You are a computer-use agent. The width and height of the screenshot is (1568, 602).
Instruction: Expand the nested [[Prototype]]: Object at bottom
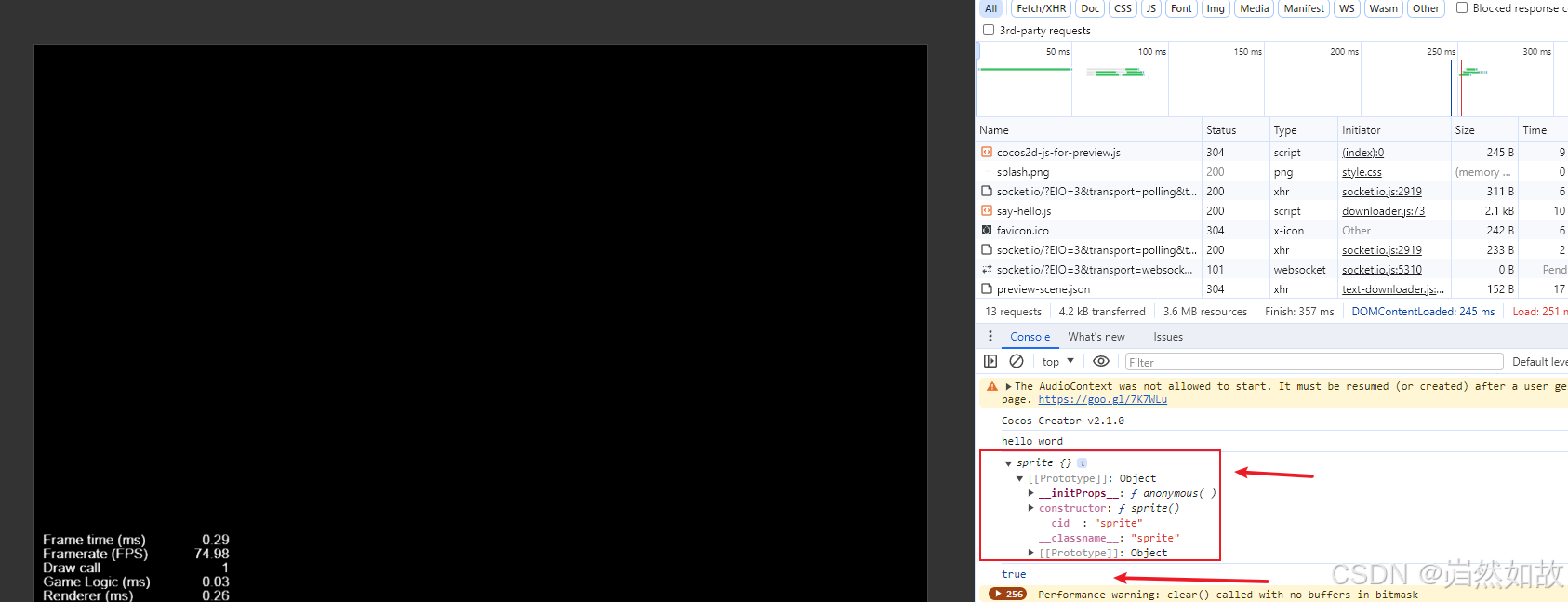(1030, 553)
